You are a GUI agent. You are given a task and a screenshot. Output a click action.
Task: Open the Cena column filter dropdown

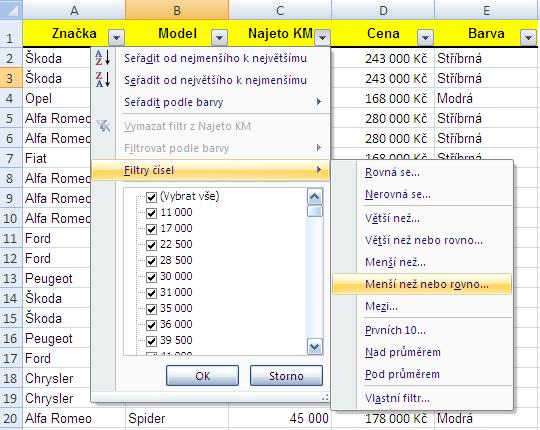425,37
